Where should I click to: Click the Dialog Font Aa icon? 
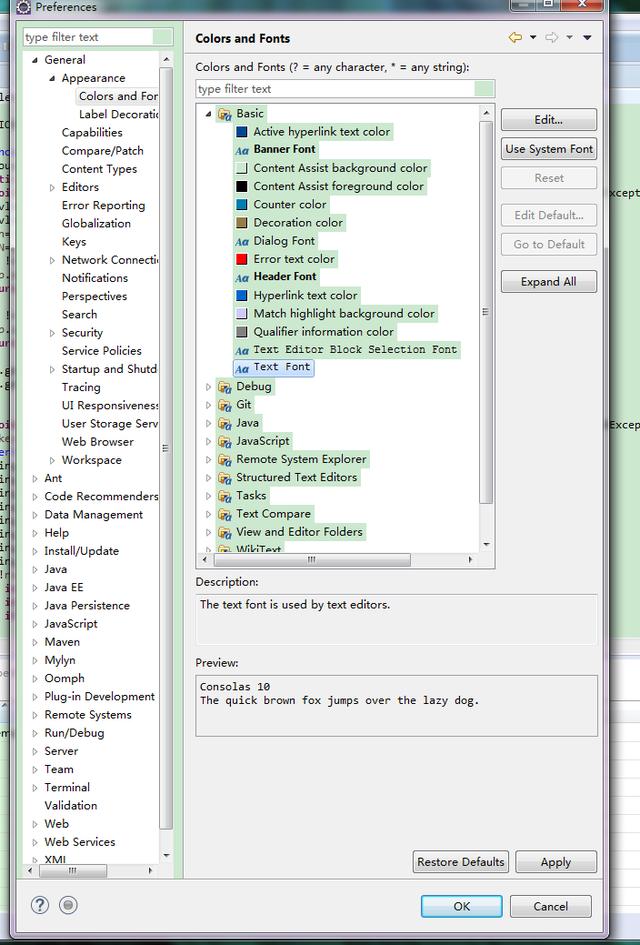click(x=242, y=241)
